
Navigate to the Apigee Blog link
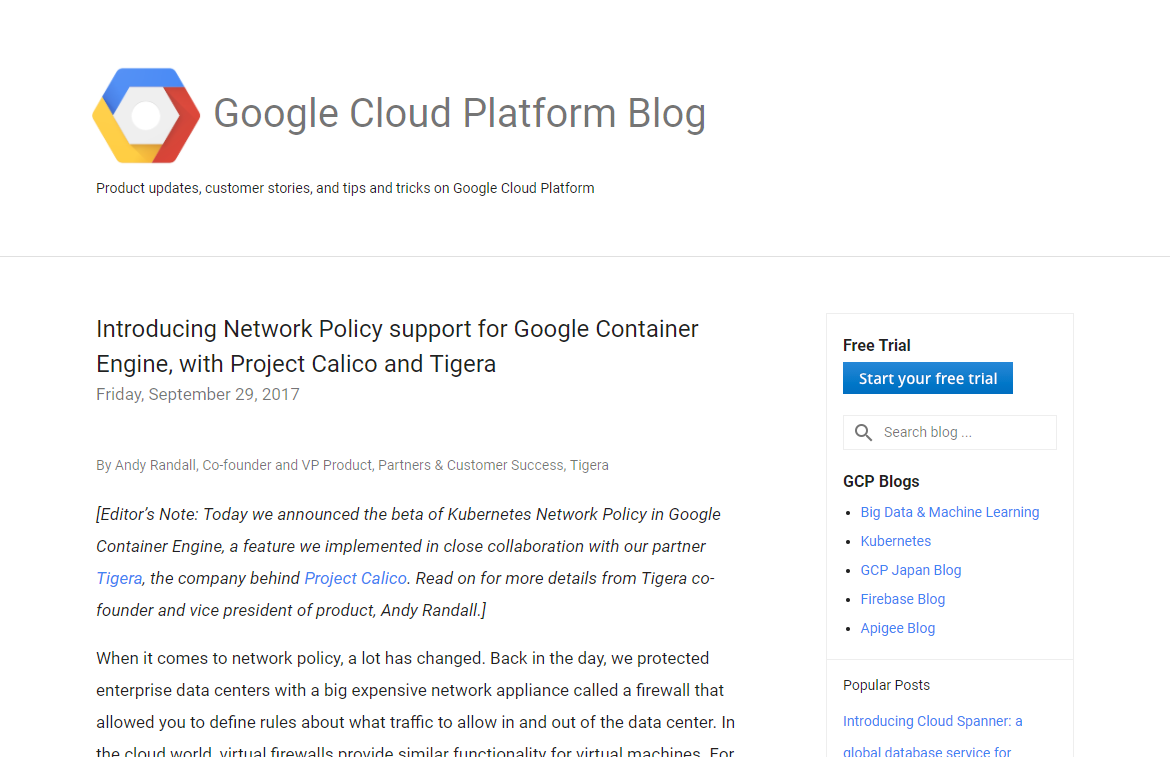(897, 628)
